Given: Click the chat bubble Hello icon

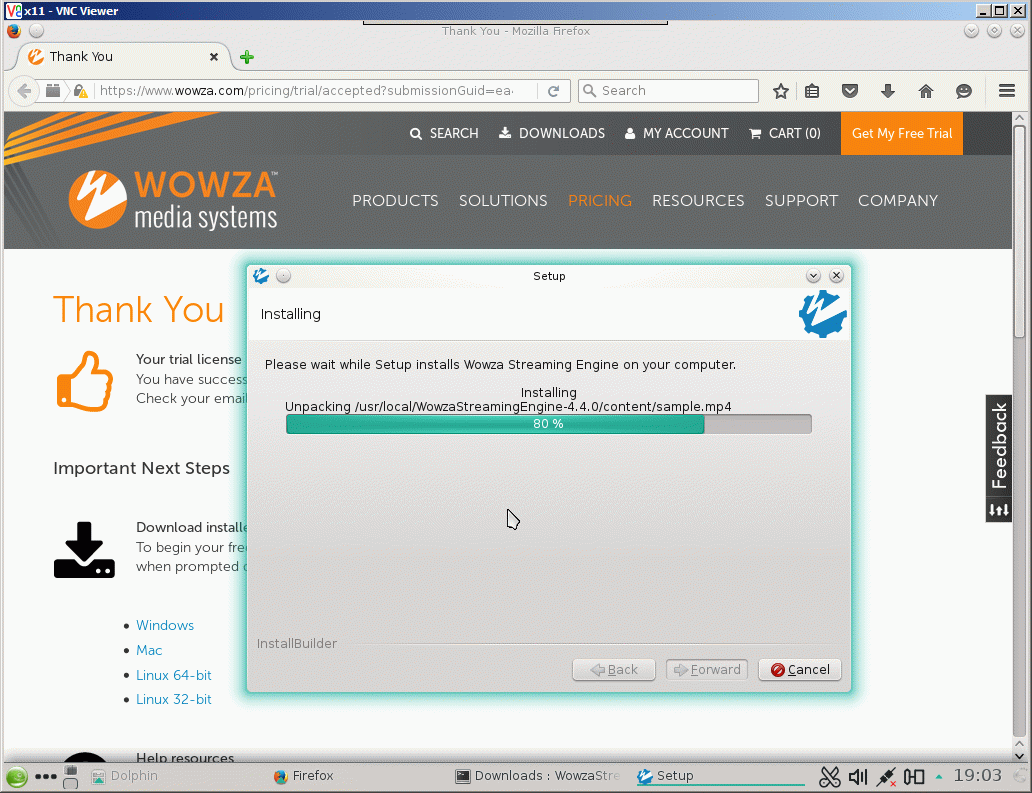Looking at the screenshot, I should [964, 91].
